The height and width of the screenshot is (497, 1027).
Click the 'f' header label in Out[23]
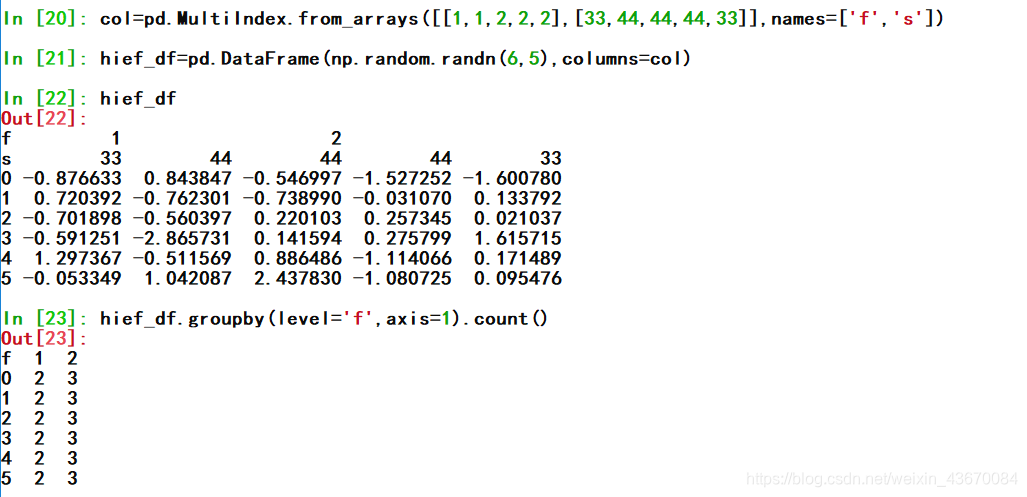click(x=6, y=359)
